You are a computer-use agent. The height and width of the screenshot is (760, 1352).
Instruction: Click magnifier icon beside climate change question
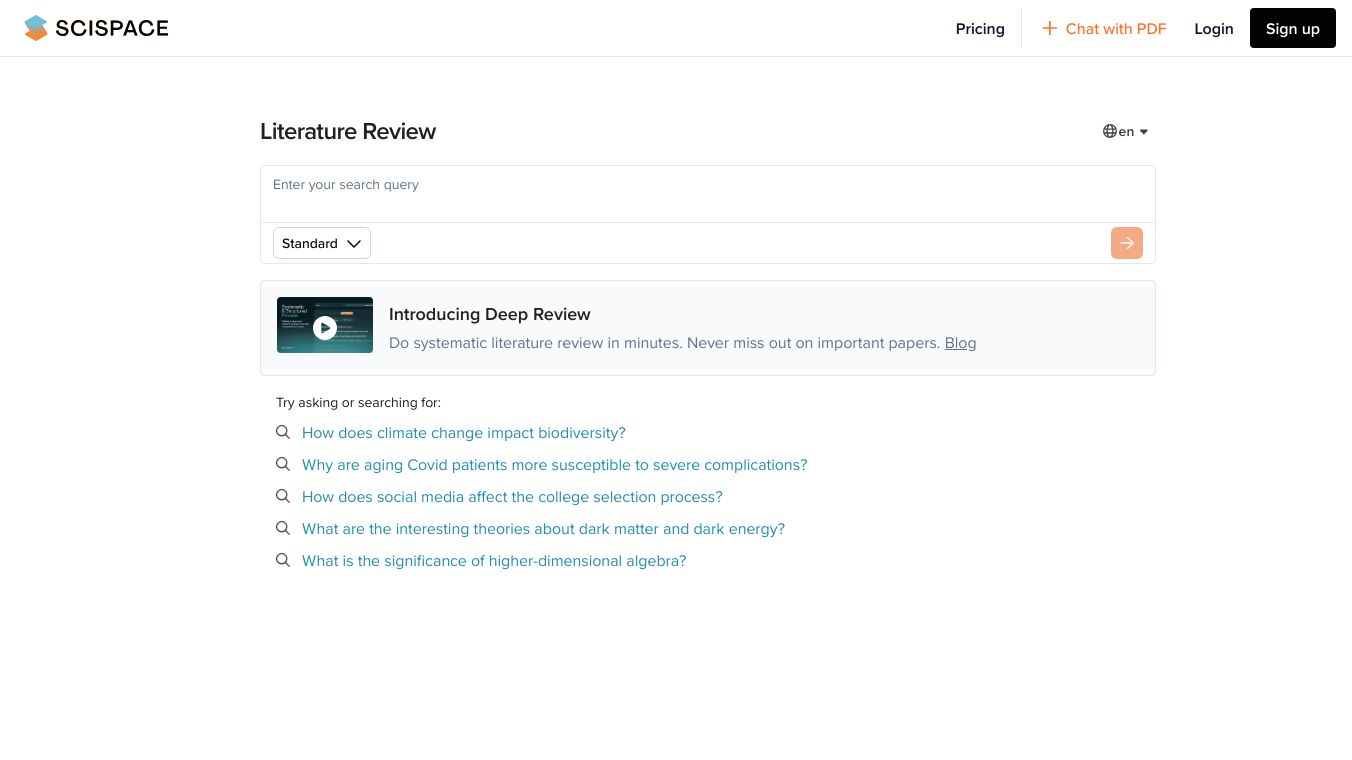283,433
